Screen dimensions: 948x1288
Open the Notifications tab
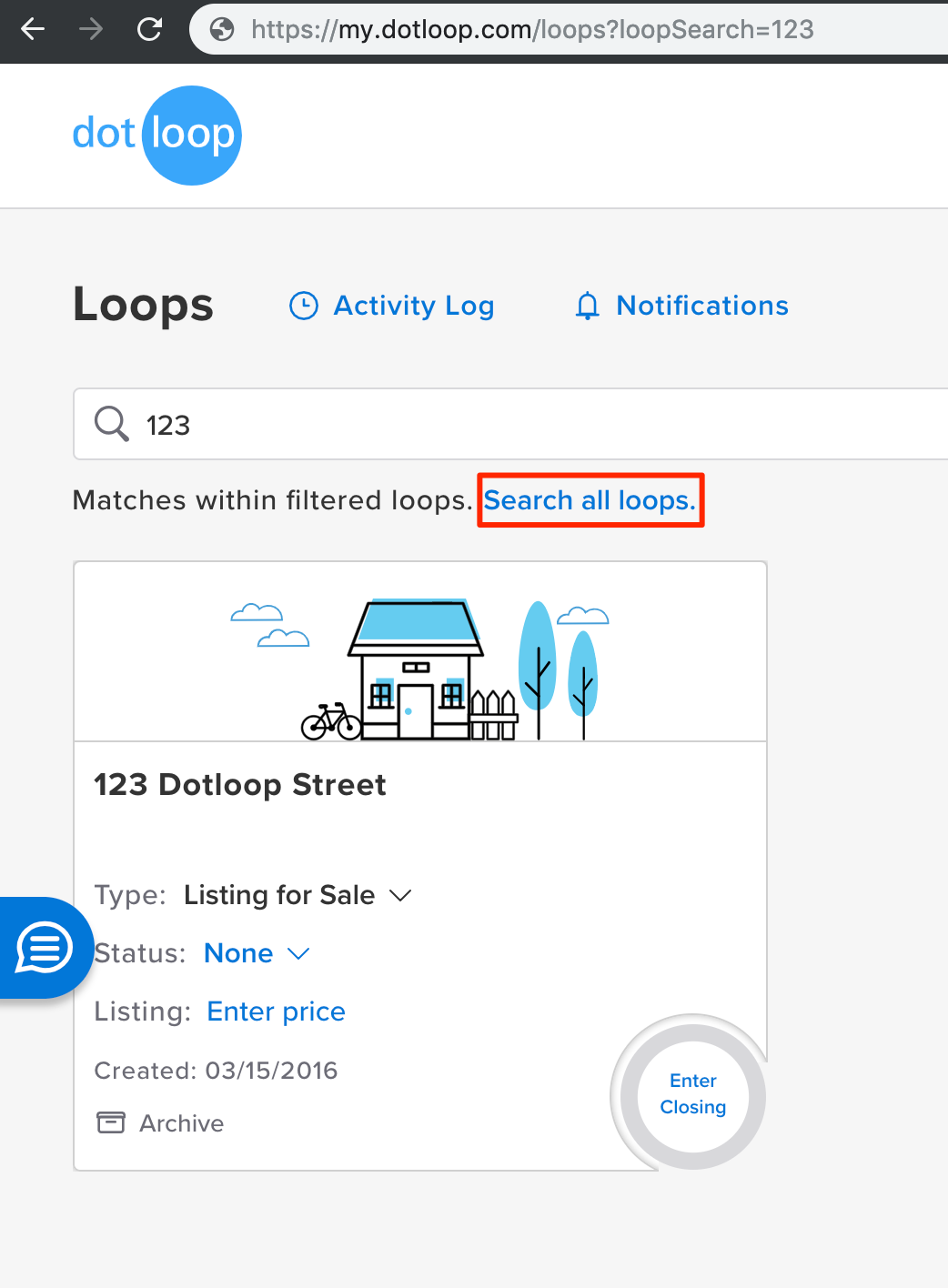coord(681,306)
